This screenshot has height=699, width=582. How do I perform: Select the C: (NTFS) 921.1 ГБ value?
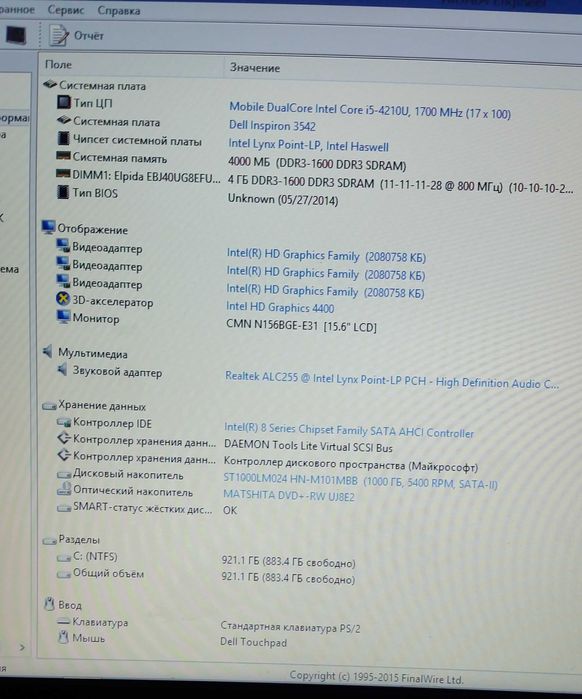click(288, 562)
